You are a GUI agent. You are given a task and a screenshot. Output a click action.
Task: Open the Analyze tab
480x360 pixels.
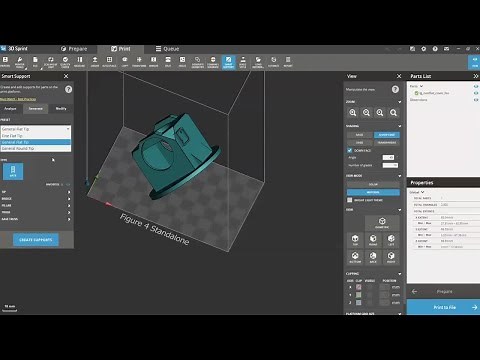pyautogui.click(x=10, y=109)
